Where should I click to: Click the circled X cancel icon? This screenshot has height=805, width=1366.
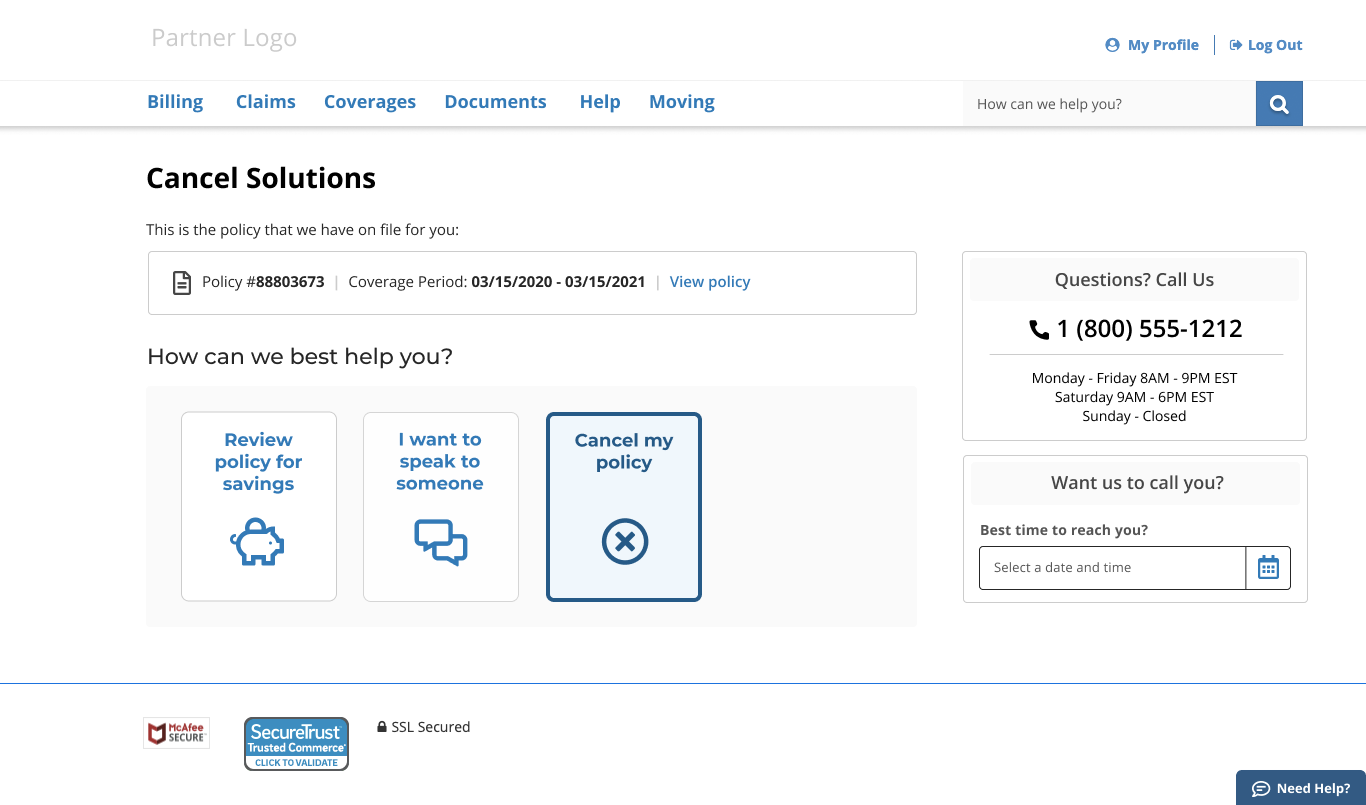[625, 542]
